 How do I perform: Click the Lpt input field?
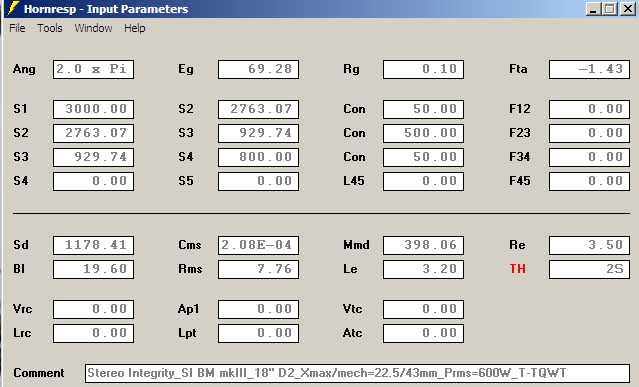(258, 333)
